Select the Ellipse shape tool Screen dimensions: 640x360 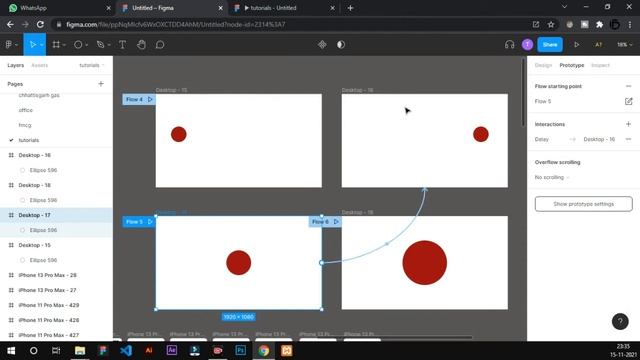click(x=78, y=44)
